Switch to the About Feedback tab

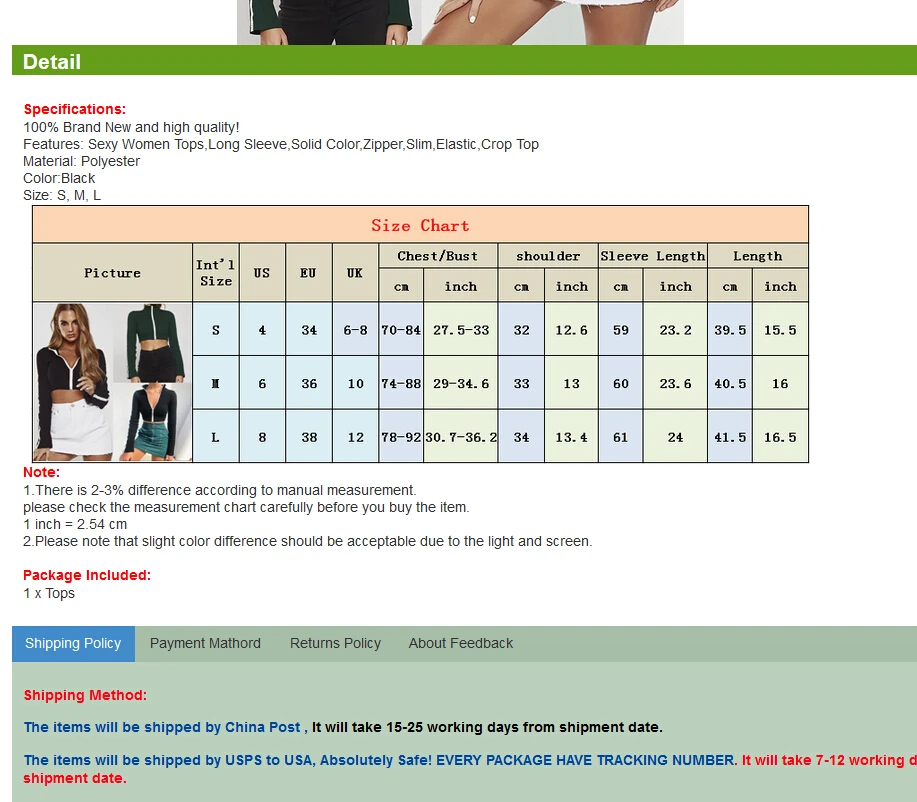(x=461, y=643)
